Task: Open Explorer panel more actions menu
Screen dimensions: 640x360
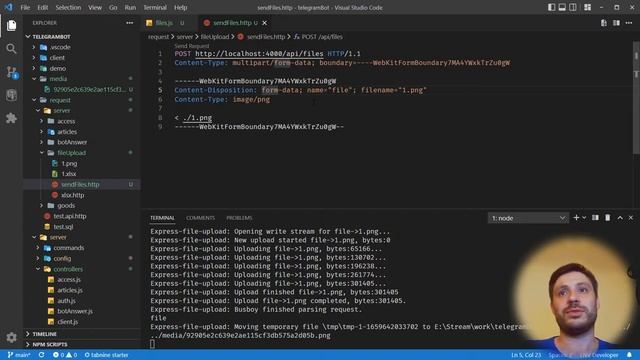Action: click(x=129, y=23)
